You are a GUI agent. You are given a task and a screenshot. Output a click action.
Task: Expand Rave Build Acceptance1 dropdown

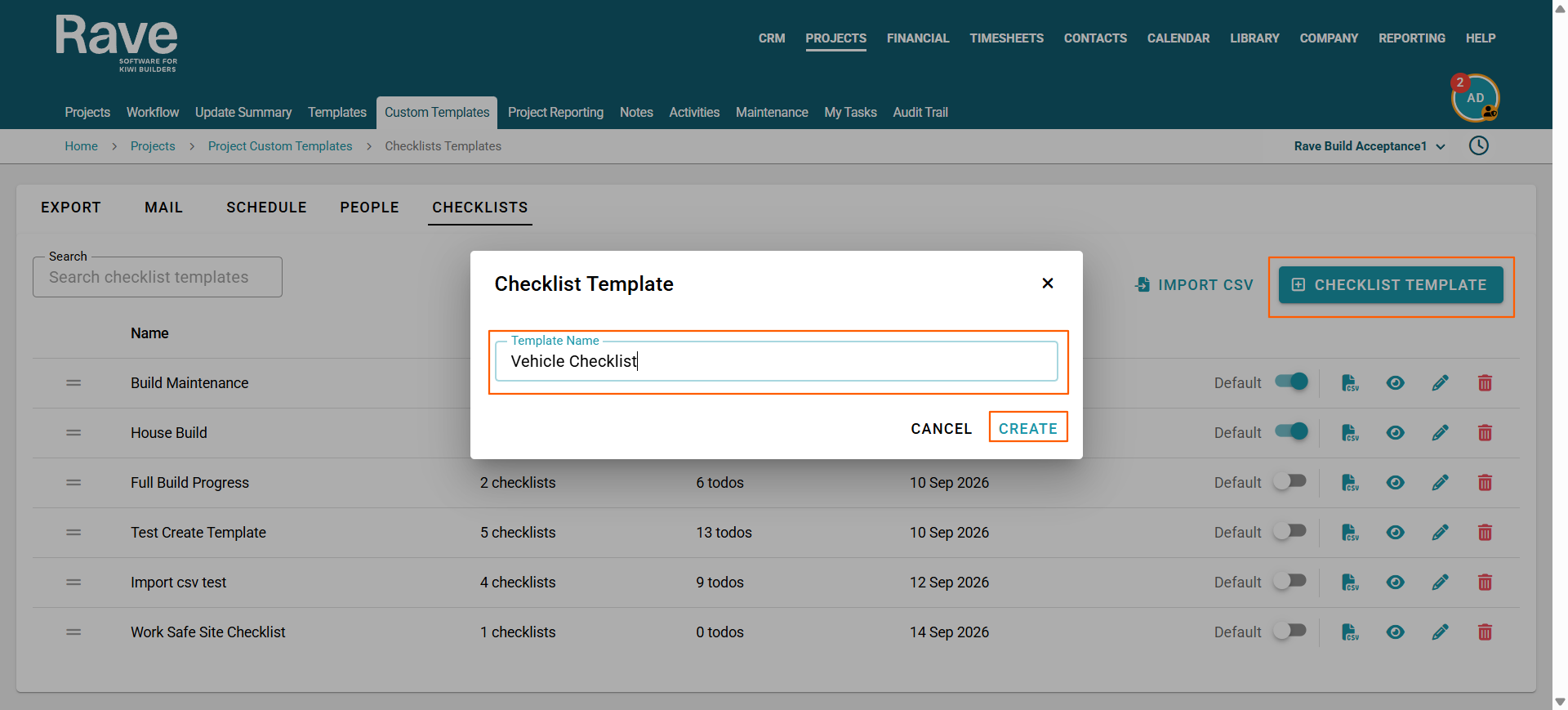(x=1370, y=146)
